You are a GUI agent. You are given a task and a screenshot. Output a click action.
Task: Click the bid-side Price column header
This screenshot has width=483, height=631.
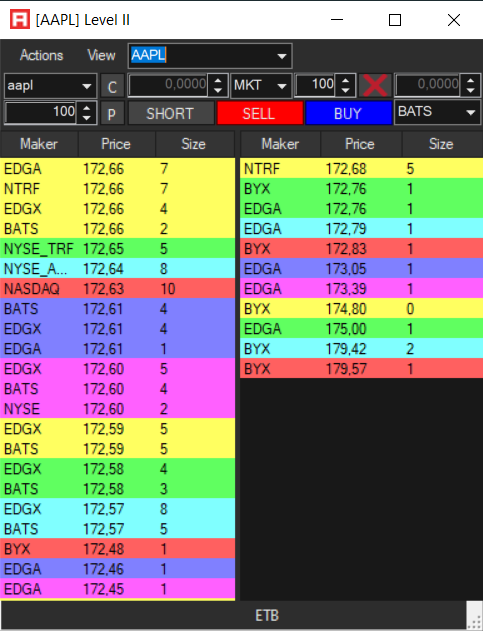[116, 144]
